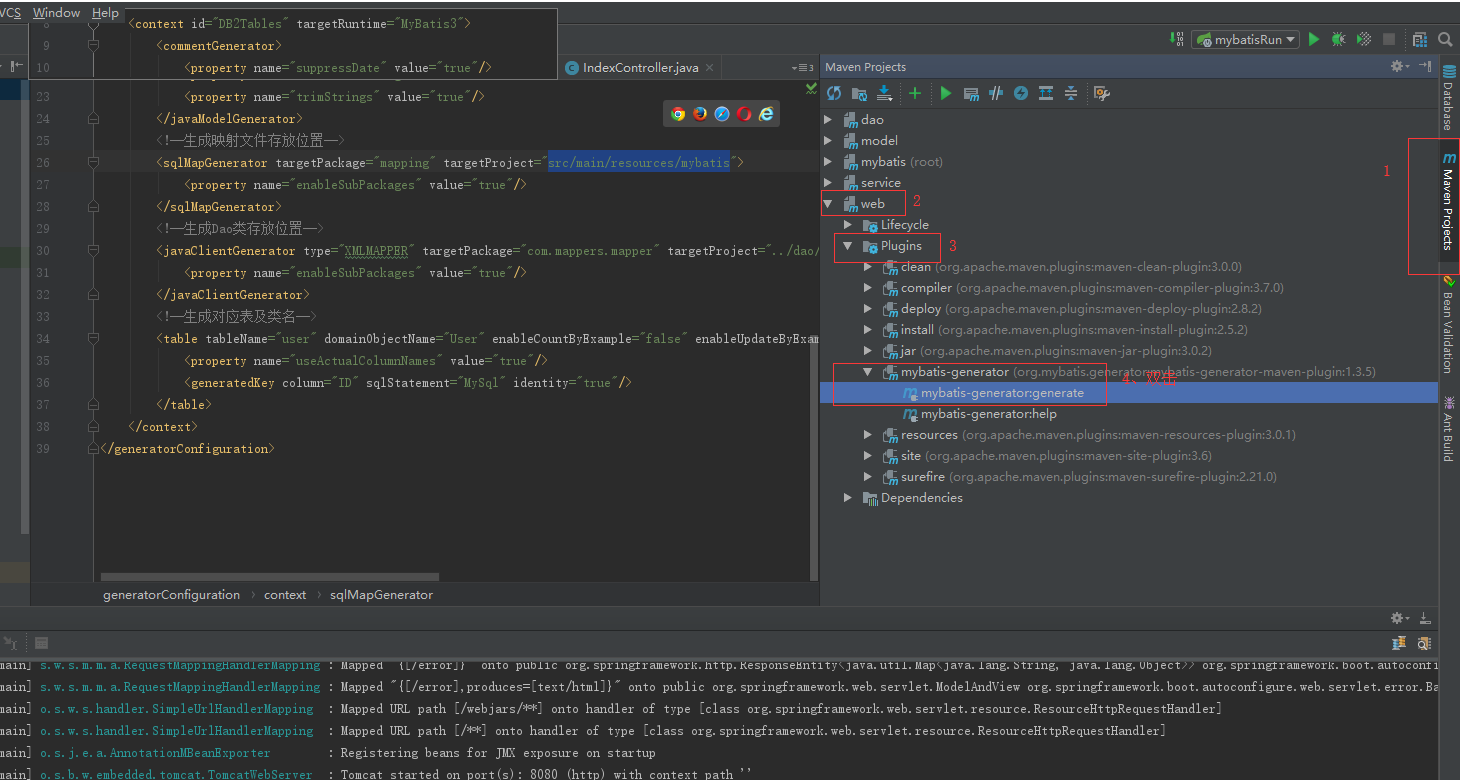Open in Opera browser icon
The image size is (1460, 780).
[x=744, y=114]
